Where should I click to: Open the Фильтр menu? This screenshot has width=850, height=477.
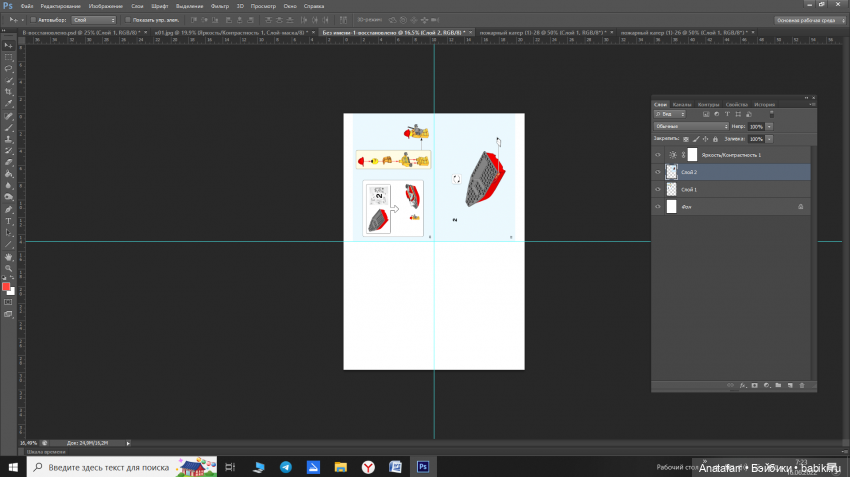point(220,6)
